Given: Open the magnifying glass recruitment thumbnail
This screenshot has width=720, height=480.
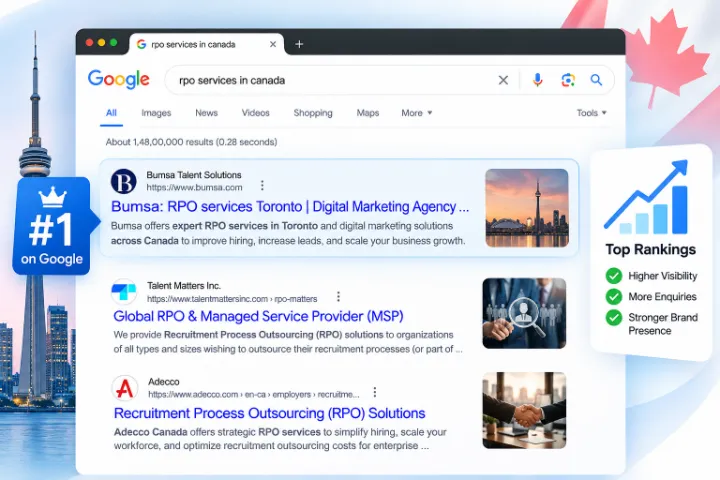Looking at the screenshot, I should (524, 313).
